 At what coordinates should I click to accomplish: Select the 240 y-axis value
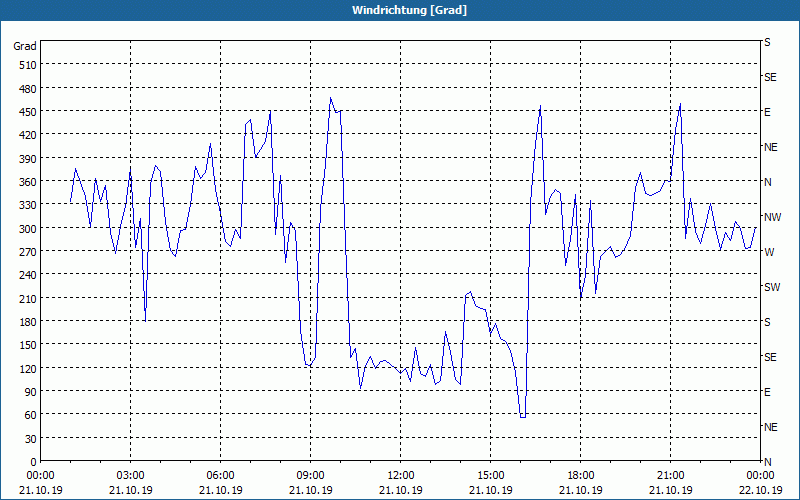[x=28, y=275]
